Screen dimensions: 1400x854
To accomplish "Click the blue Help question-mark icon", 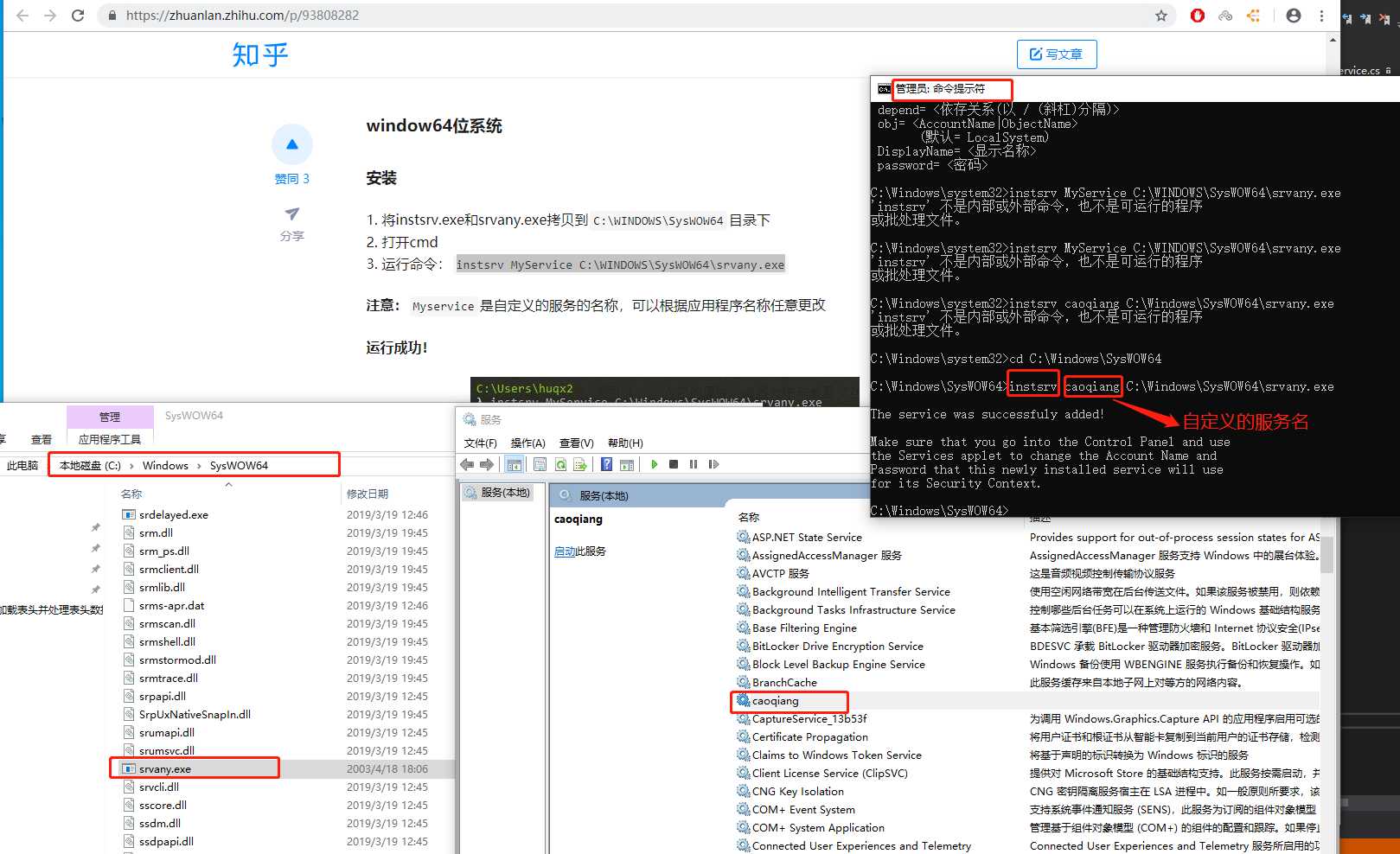I will pyautogui.click(x=607, y=464).
